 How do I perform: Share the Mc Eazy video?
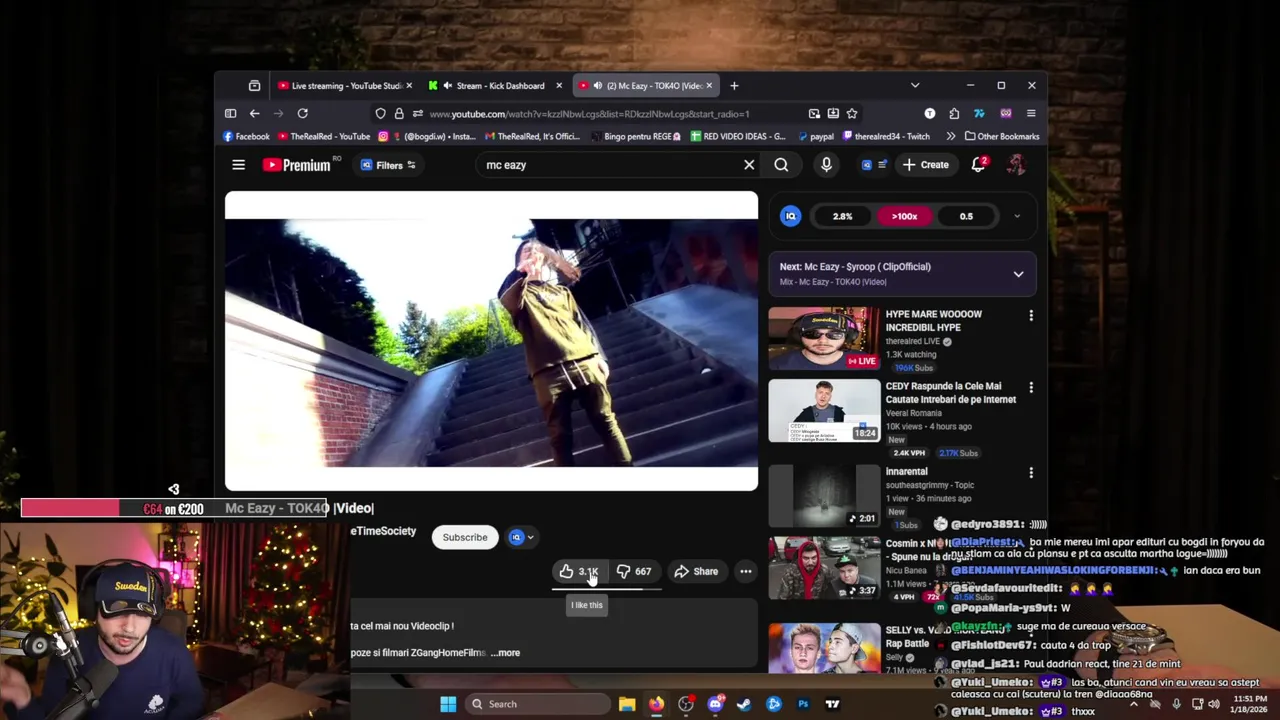(x=696, y=571)
